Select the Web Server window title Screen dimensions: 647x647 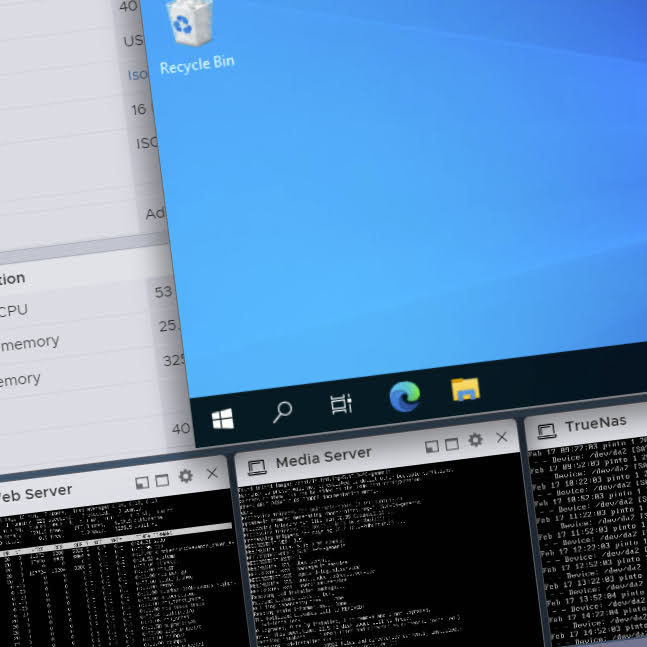point(35,494)
